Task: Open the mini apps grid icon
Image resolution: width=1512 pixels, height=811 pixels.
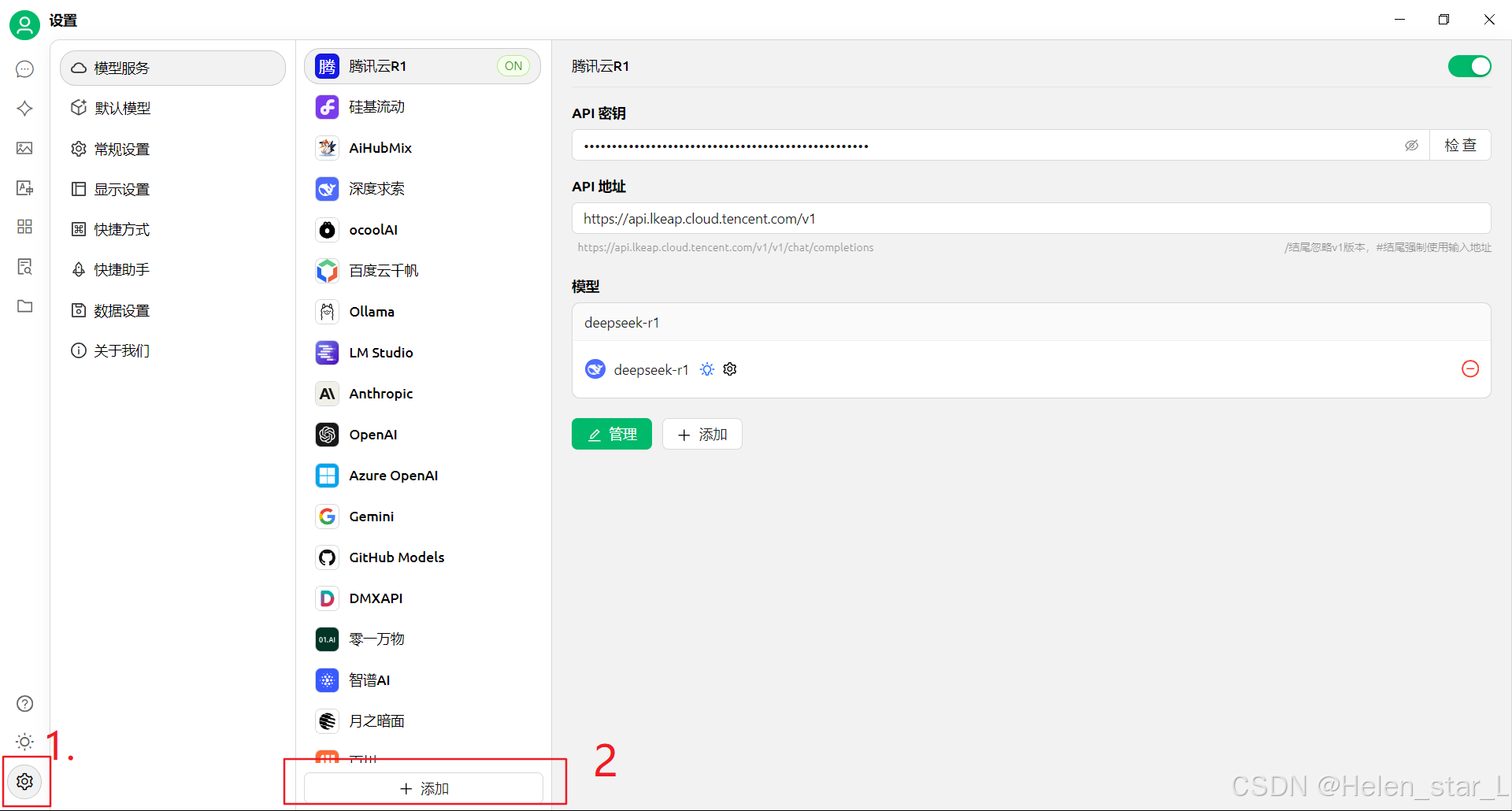Action: pyautogui.click(x=25, y=227)
